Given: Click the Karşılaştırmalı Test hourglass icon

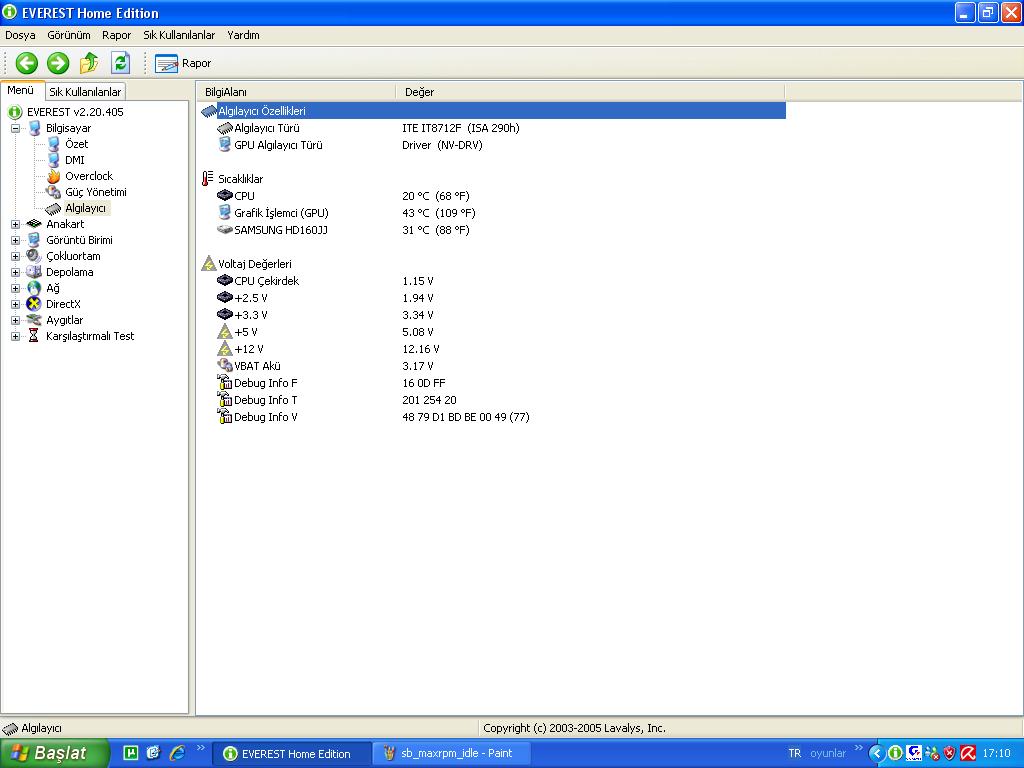Looking at the screenshot, I should click(34, 336).
